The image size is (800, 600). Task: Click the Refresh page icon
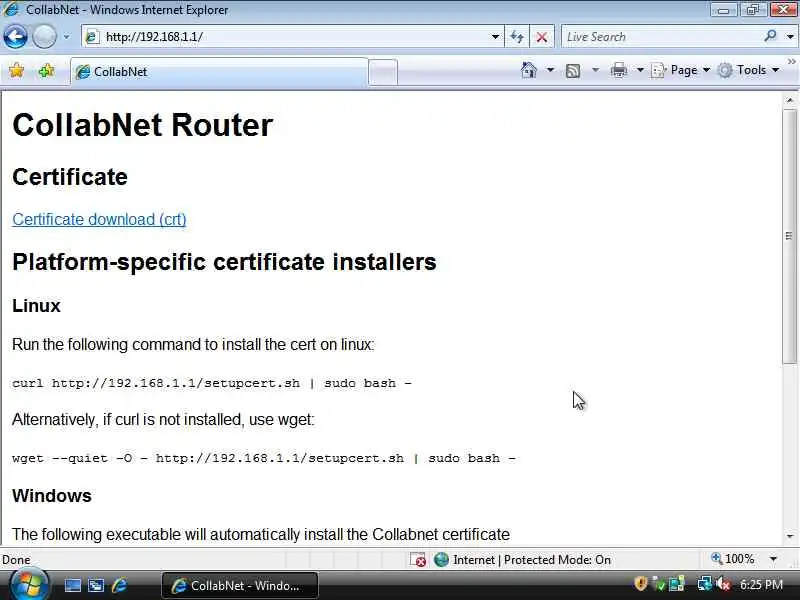(x=517, y=37)
